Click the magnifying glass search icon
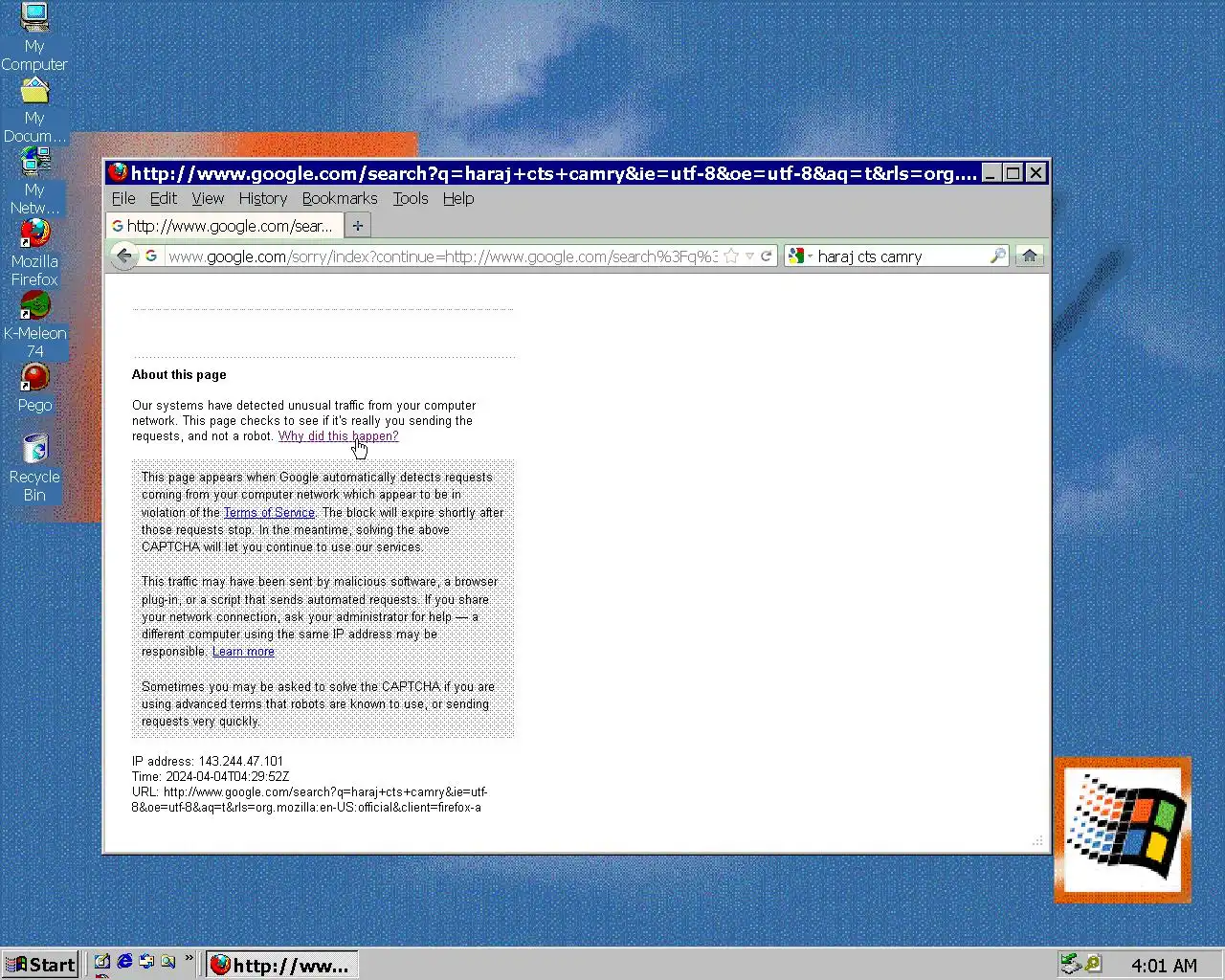1225x980 pixels. [997, 256]
